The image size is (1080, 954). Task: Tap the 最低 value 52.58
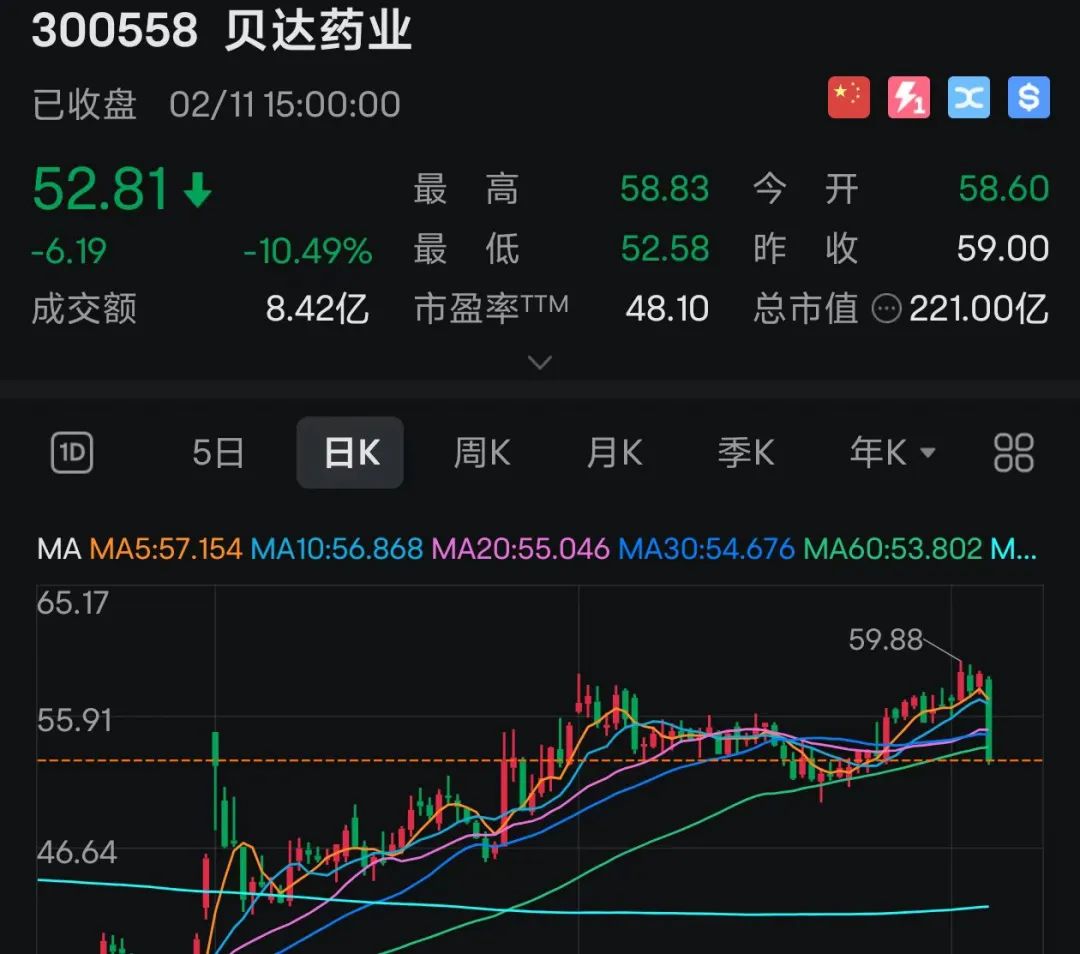pos(664,248)
